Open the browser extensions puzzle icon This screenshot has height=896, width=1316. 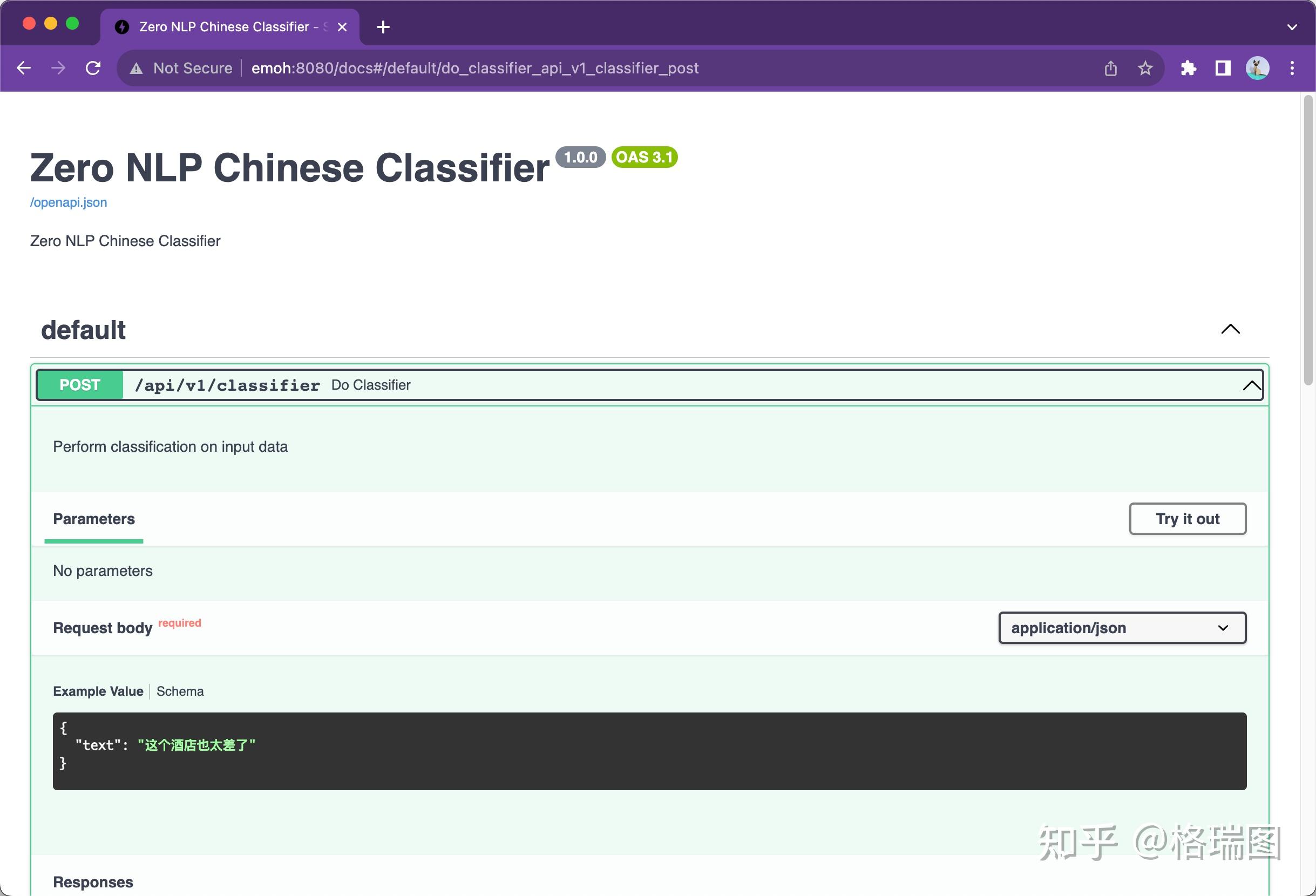1188,69
